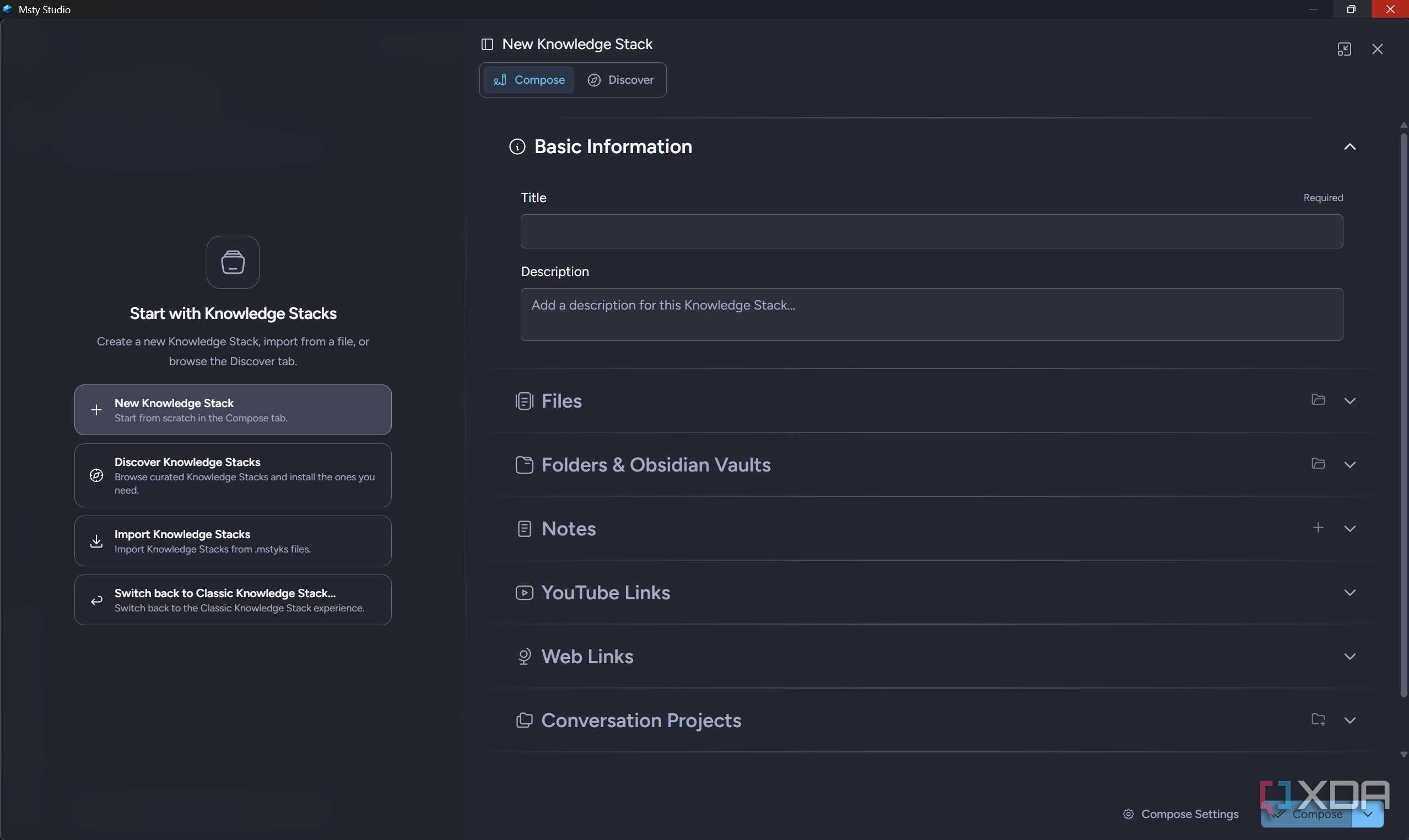Click the scrollbar down arrow
1409x840 pixels.
(1403, 755)
